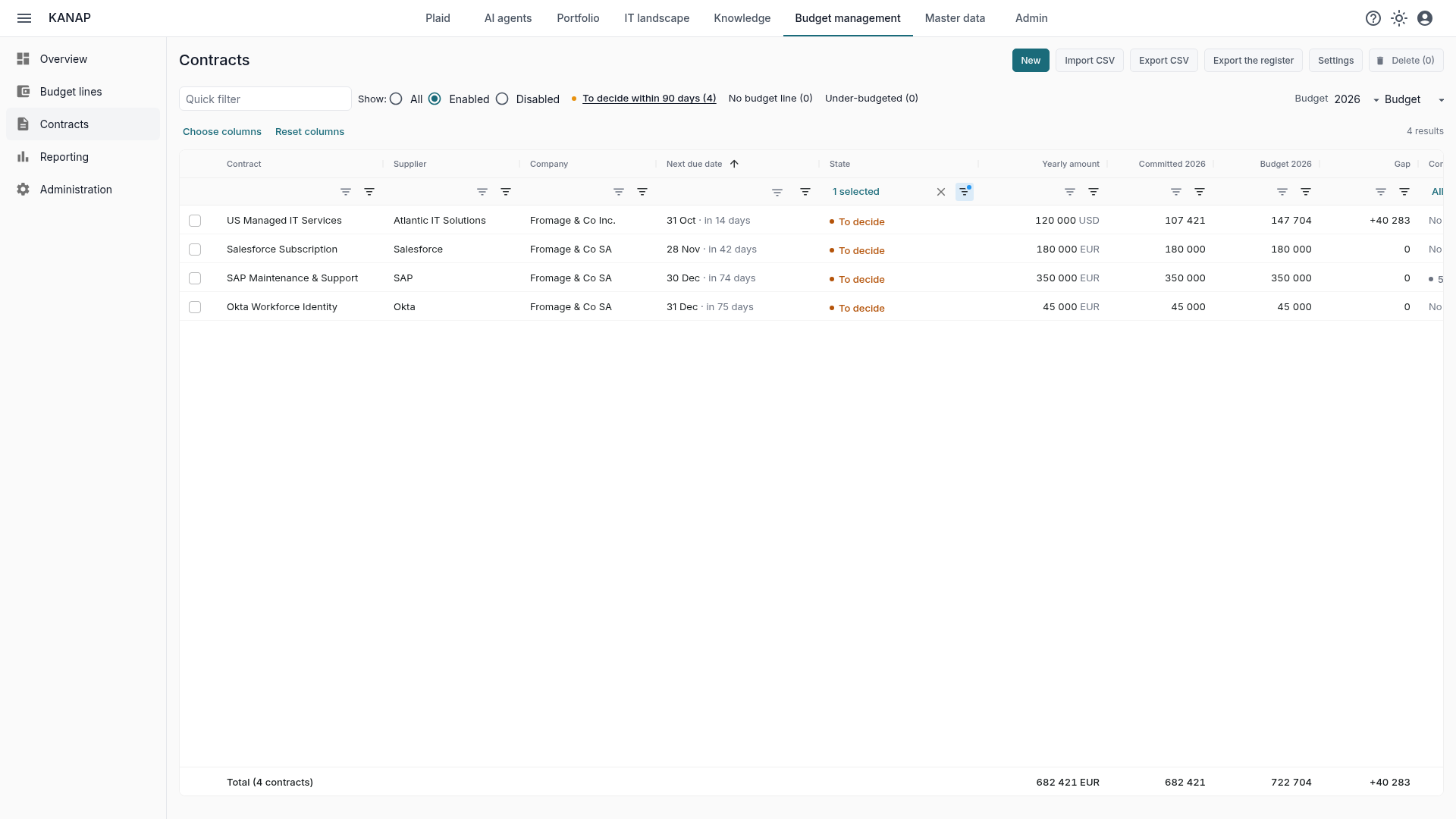1456x819 pixels.
Task: Switch to the IT landscape tab
Action: [x=657, y=18]
